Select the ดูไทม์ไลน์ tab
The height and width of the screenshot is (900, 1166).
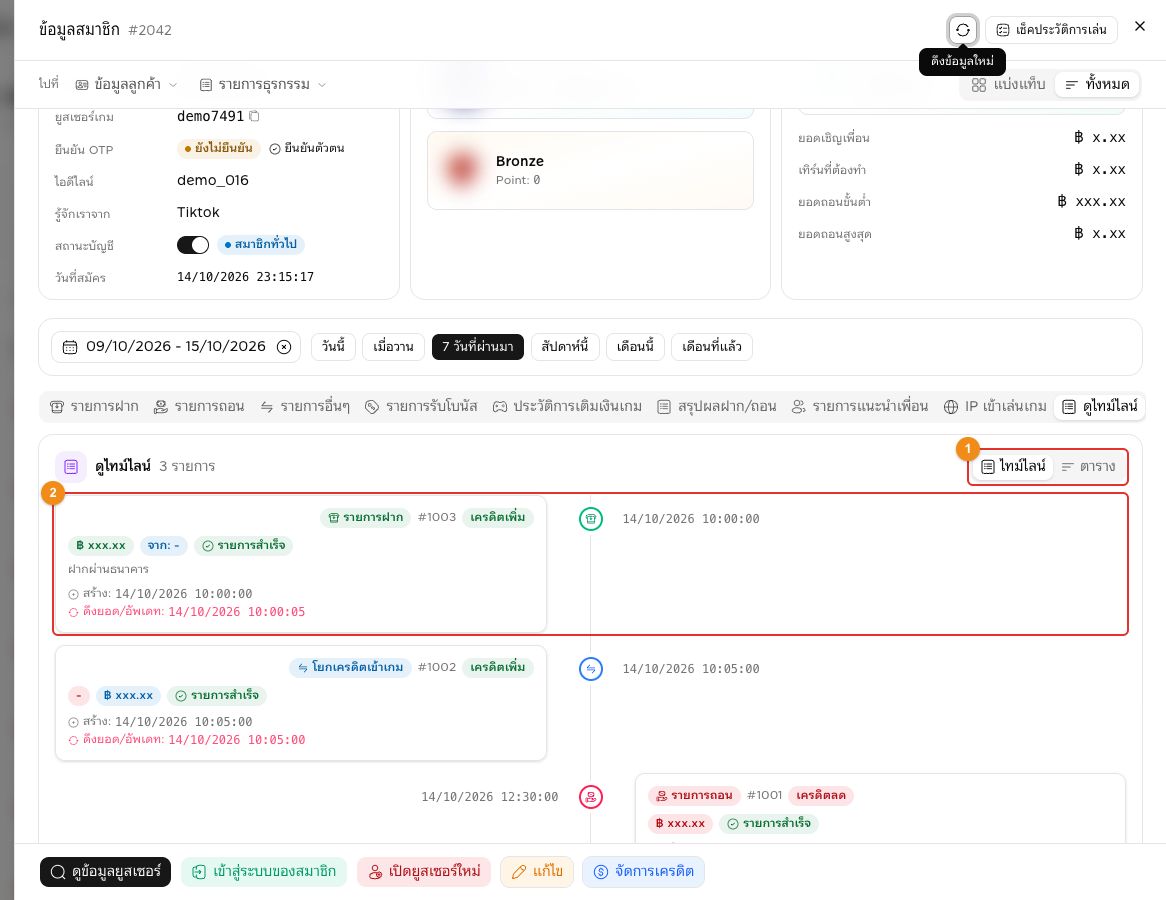click(x=1100, y=406)
